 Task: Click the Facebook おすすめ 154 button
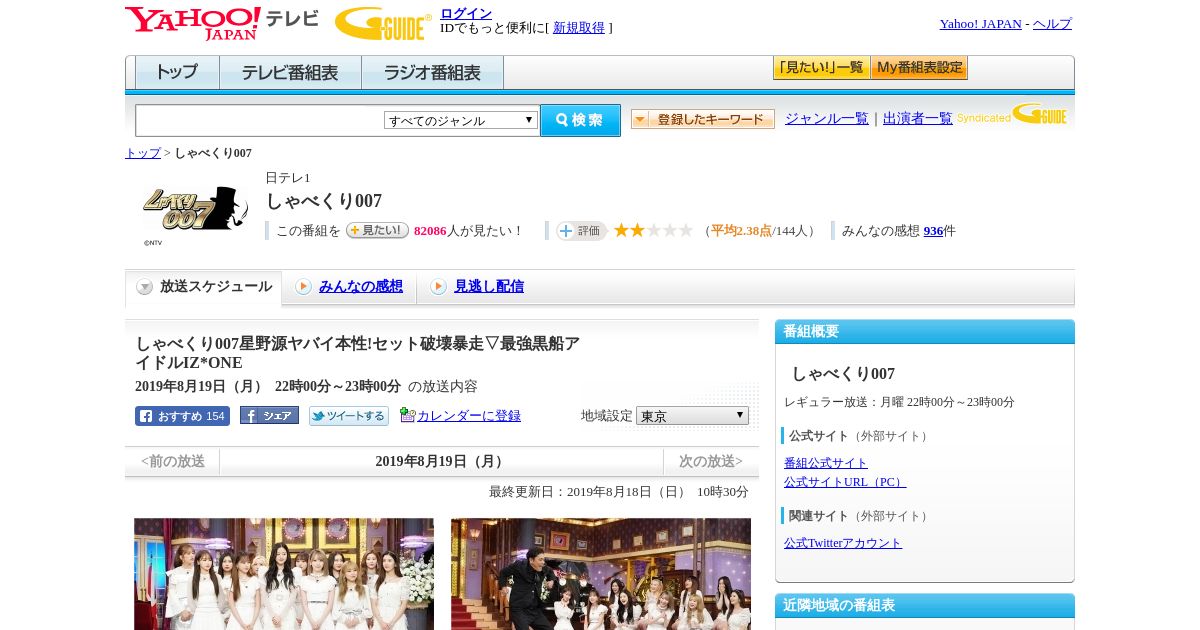tap(182, 416)
